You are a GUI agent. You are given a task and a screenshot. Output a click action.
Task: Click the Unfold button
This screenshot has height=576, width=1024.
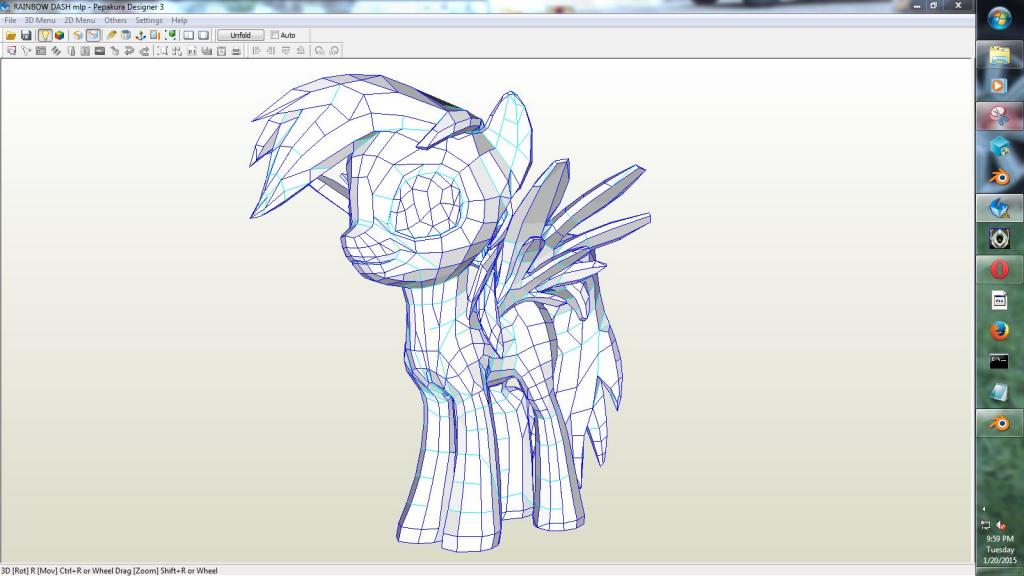point(240,35)
